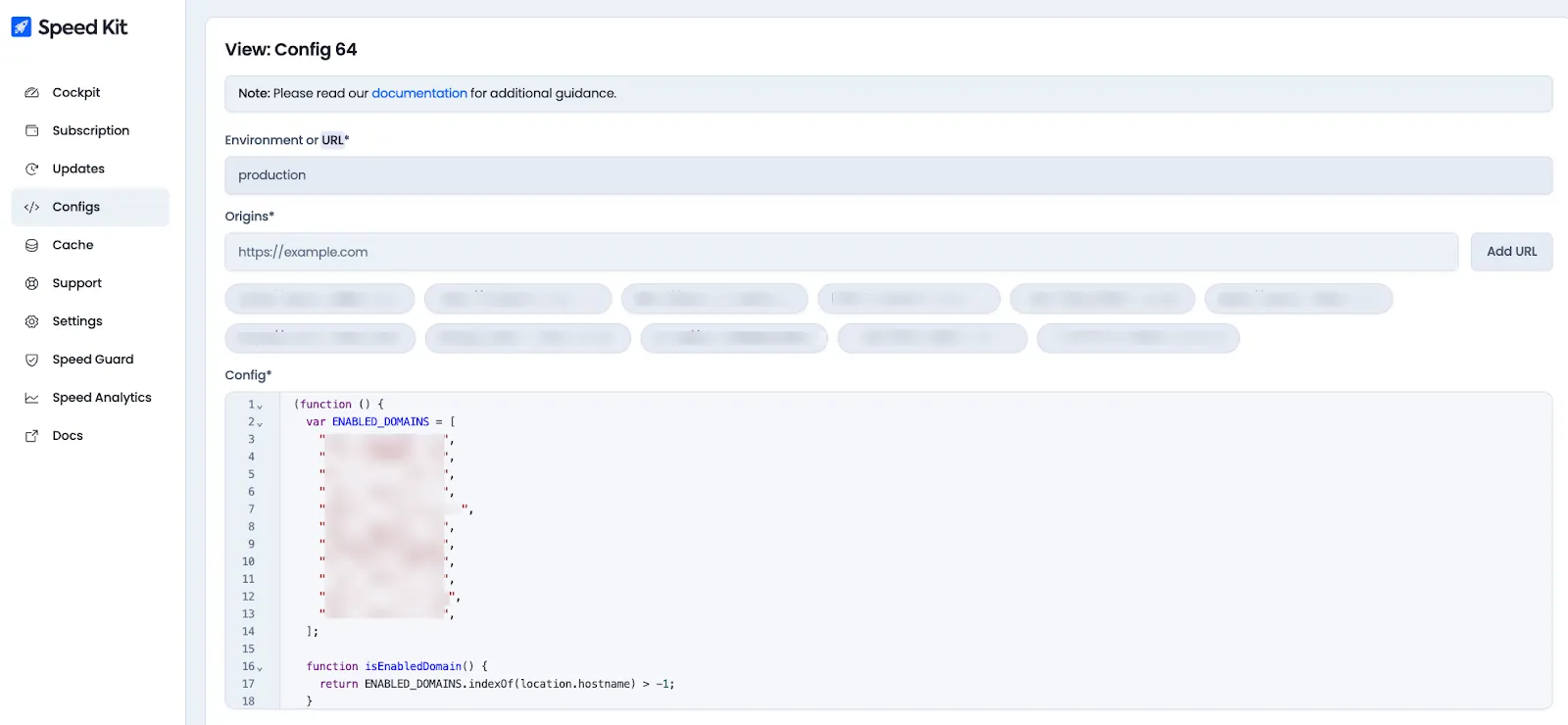Image resolution: width=1568 pixels, height=725 pixels.
Task: Click the Support lifebuoy icon
Action: coord(31,283)
